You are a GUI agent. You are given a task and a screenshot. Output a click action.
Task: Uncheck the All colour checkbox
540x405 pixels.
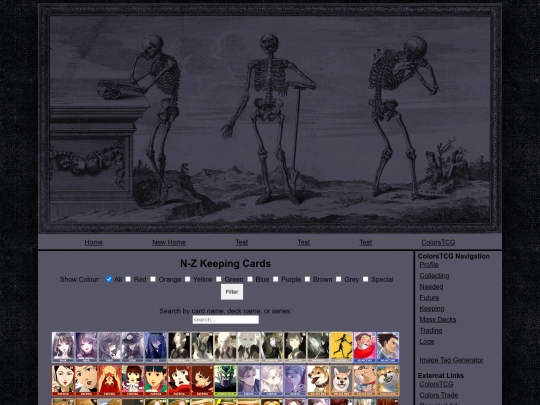[109, 279]
